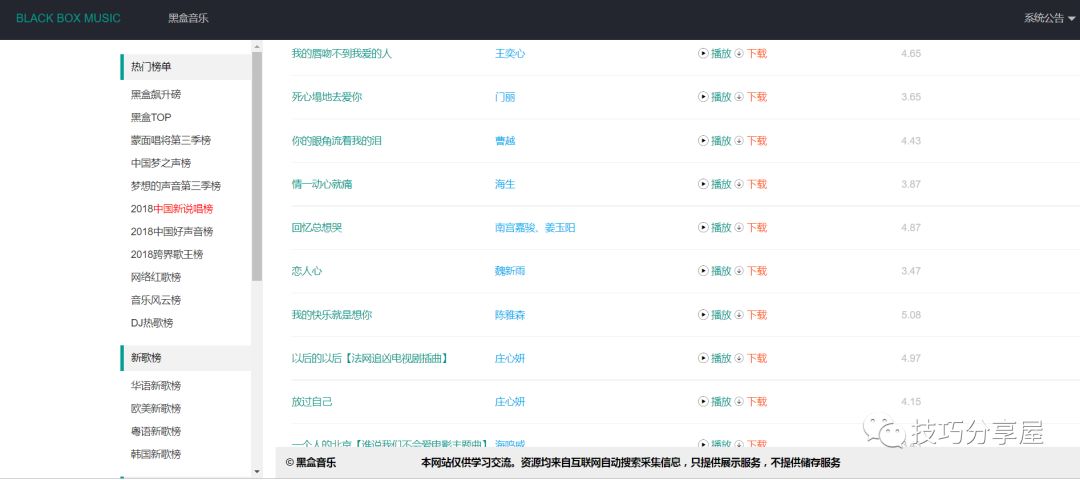This screenshot has height=480, width=1080.
Task: Open 2018中国新说唱榜 chart
Action: 172,209
